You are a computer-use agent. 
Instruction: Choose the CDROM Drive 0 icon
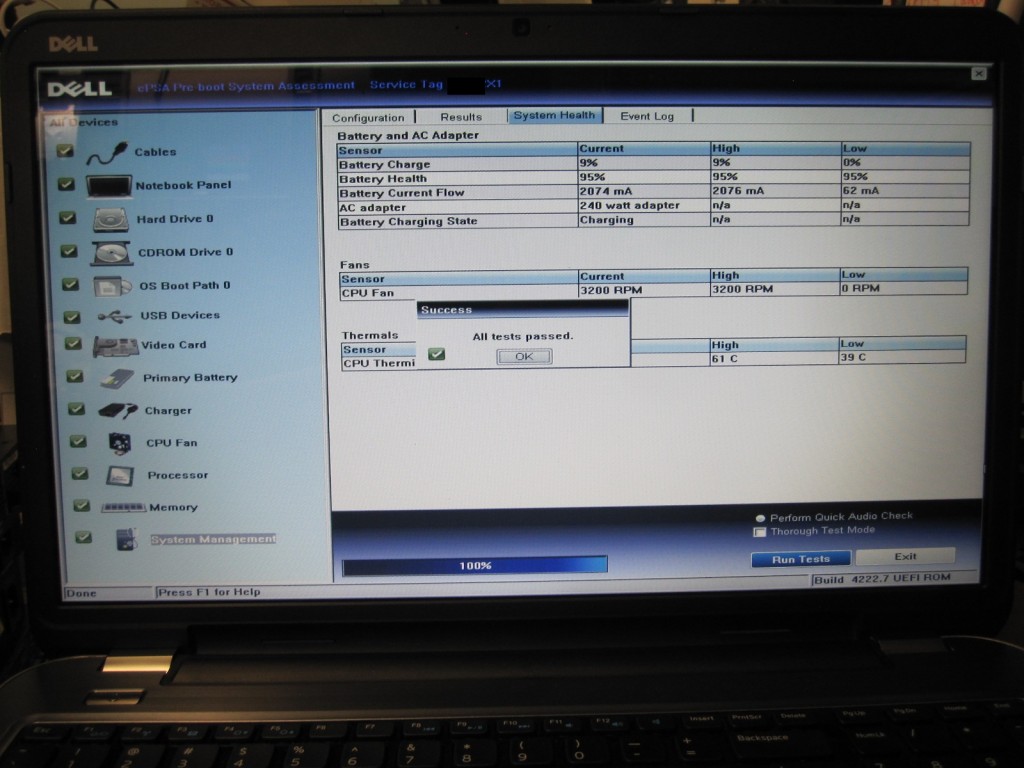pyautogui.click(x=112, y=253)
